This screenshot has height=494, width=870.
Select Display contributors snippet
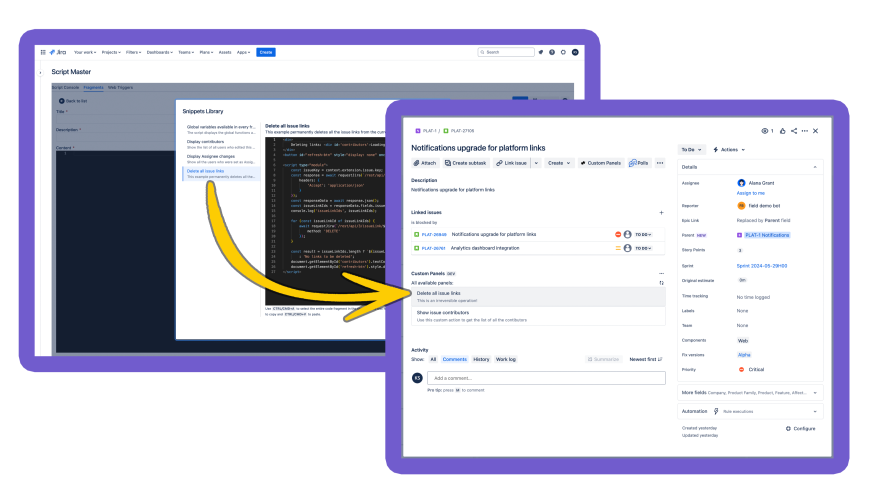tap(221, 144)
